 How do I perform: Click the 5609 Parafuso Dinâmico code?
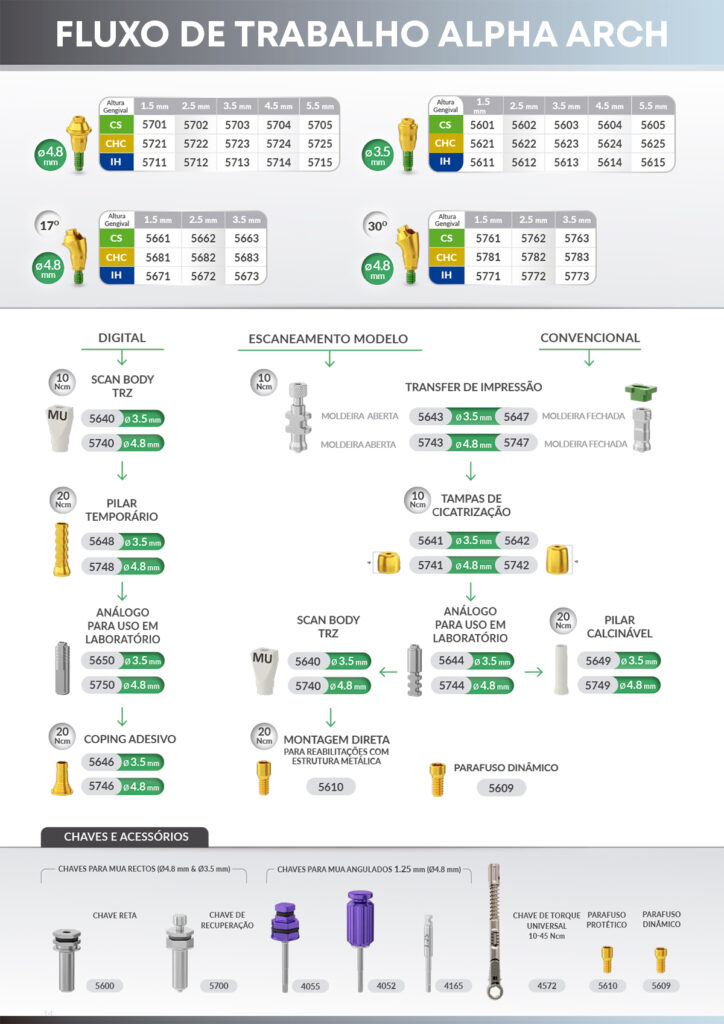point(500,788)
